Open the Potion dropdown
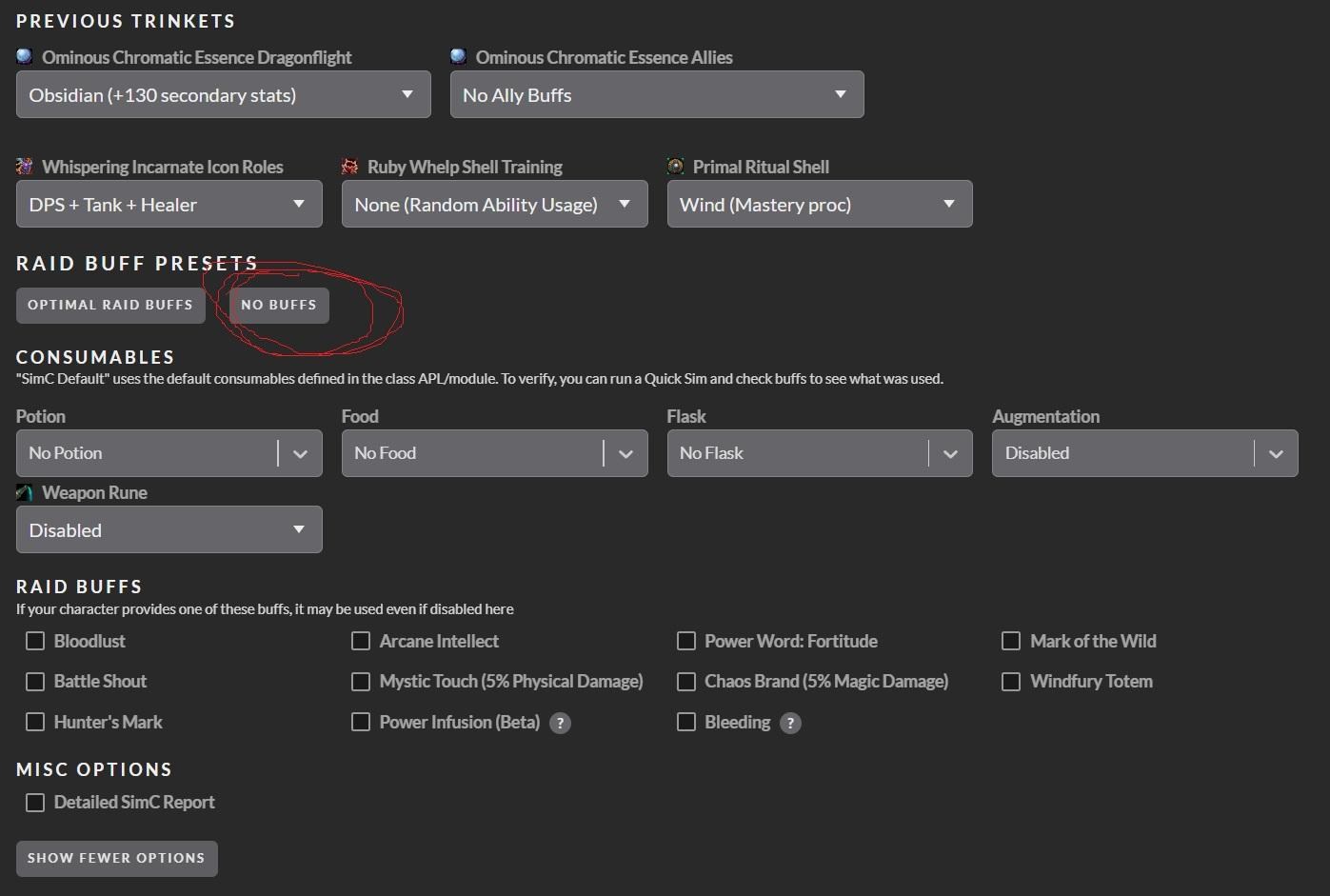Image resolution: width=1330 pixels, height=896 pixels. click(x=169, y=453)
